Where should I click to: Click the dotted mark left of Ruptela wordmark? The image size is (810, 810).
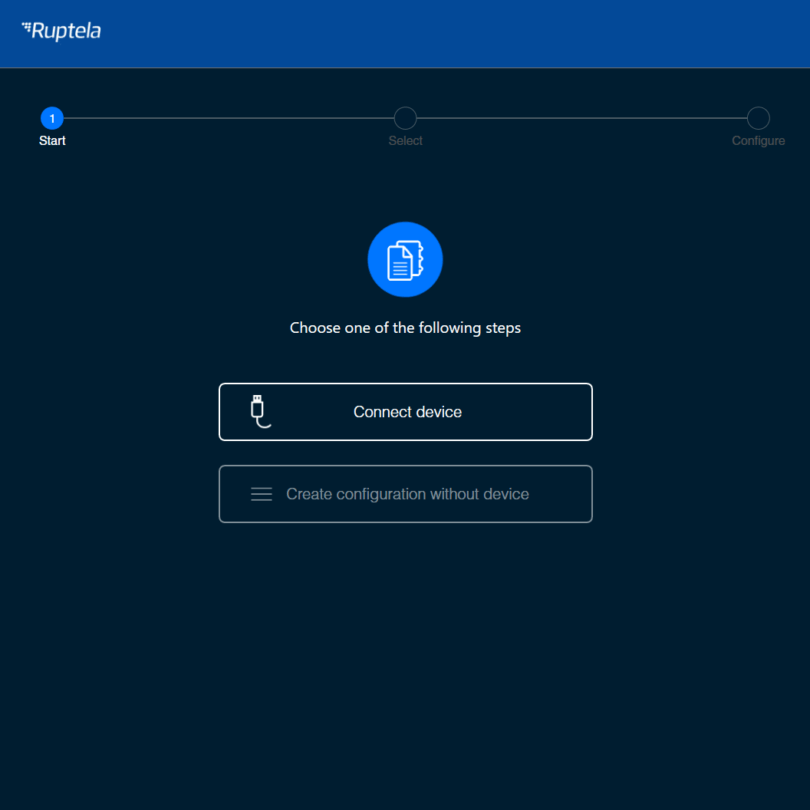click(26, 27)
